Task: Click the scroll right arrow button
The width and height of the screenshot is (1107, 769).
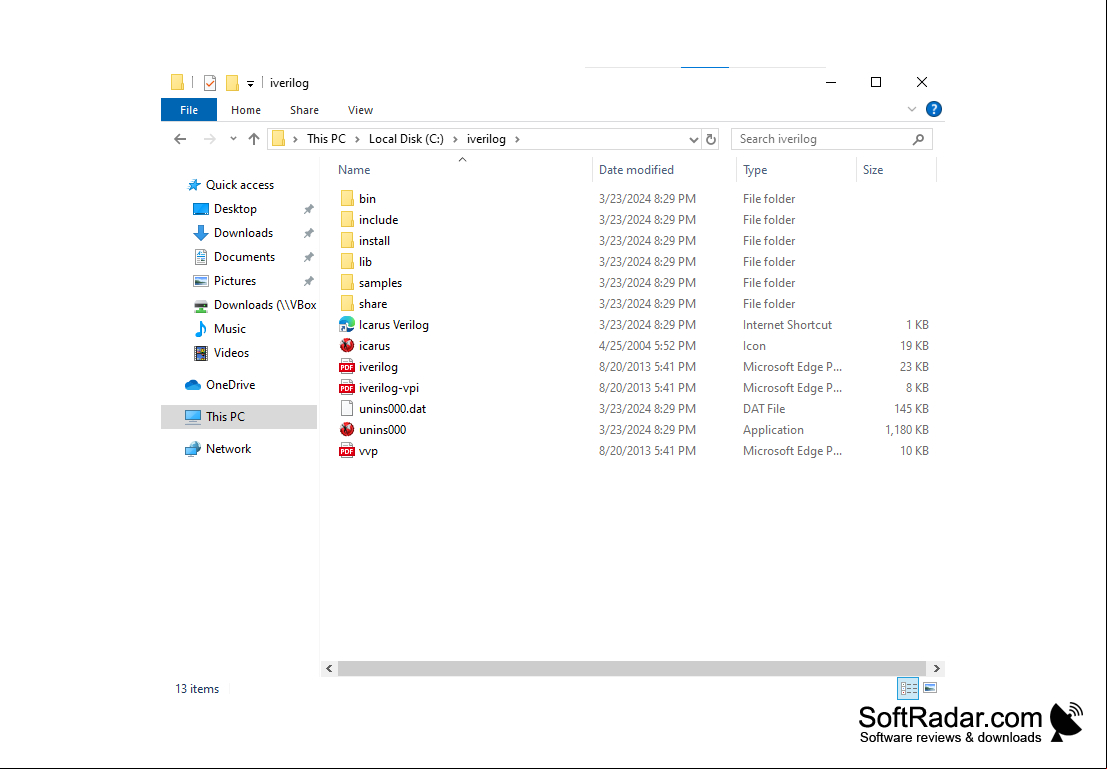Action: pos(936,668)
